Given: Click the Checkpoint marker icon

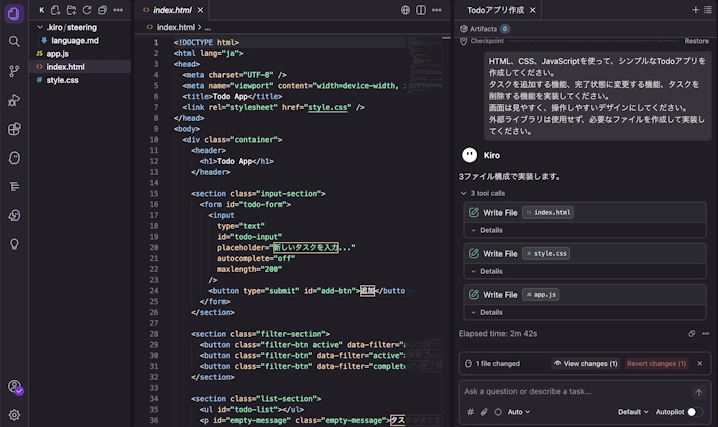Looking at the screenshot, I should click(463, 41).
